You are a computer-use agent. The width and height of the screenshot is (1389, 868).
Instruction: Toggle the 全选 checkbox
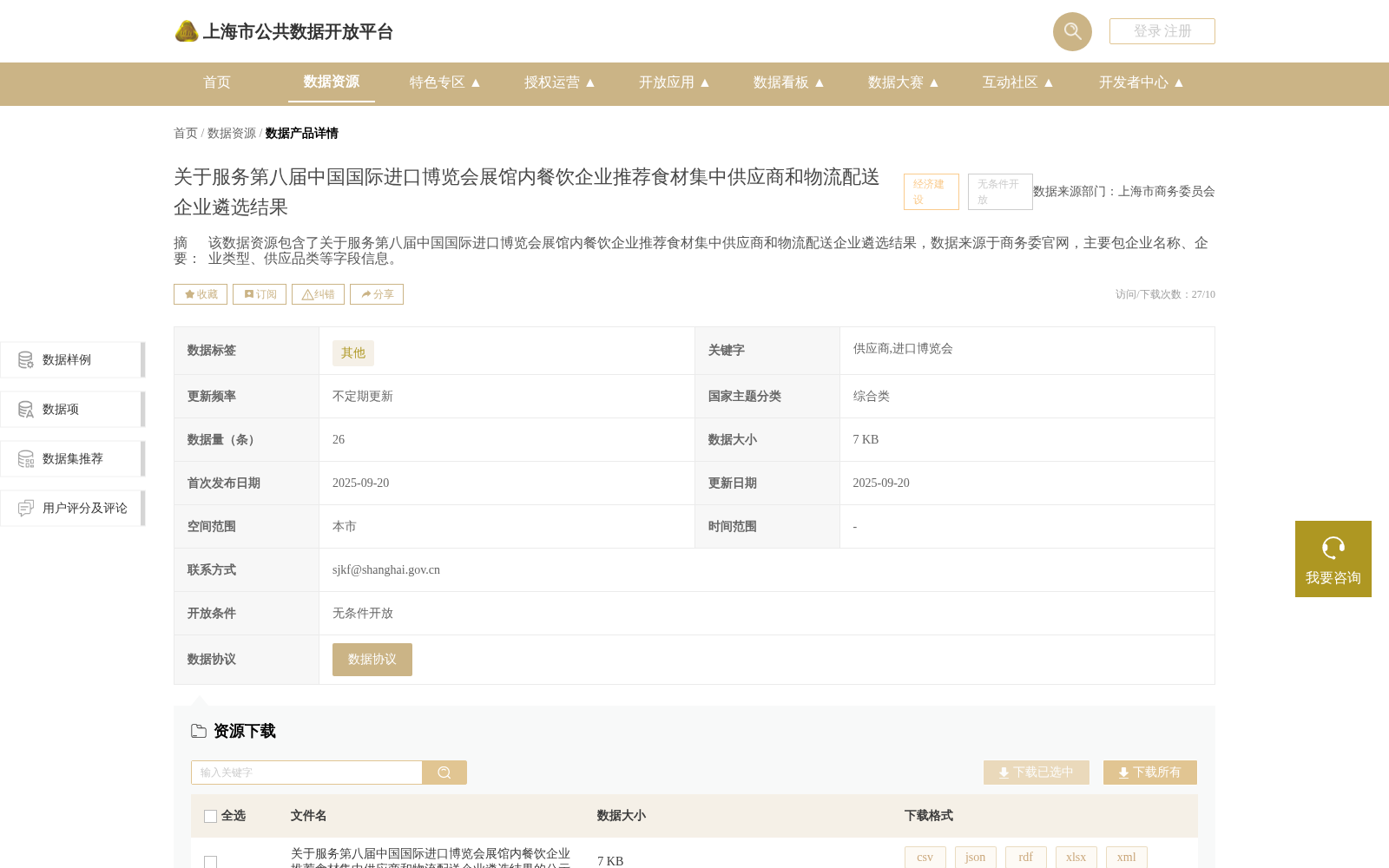coord(210,816)
